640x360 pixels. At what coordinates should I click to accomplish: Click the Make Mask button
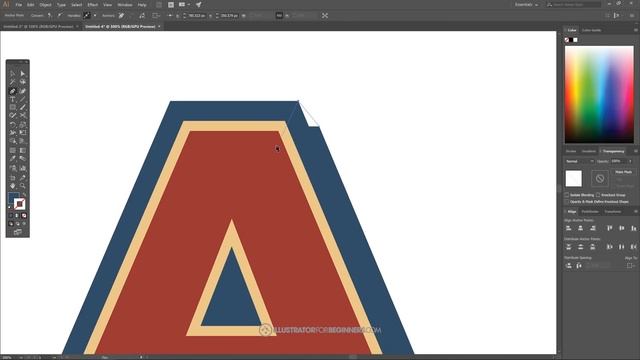click(623, 172)
